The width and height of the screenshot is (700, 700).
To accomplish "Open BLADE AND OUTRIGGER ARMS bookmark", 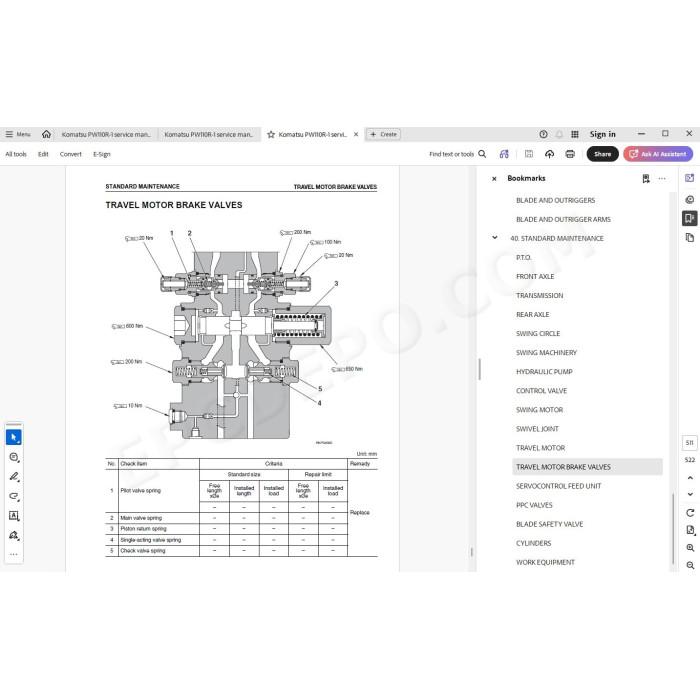I will coord(563,219).
